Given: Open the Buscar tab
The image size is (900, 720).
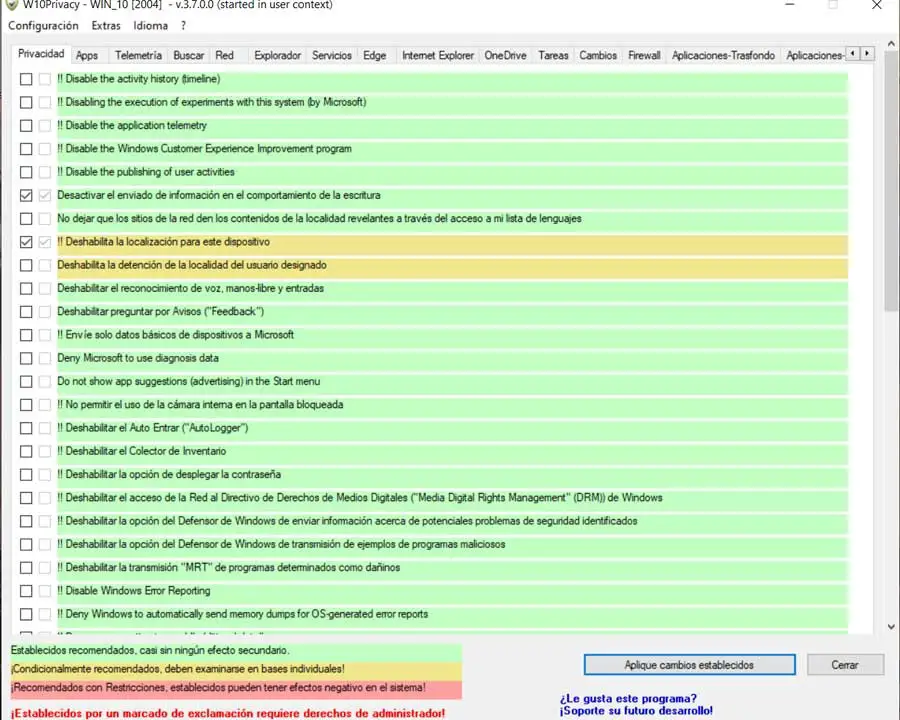Looking at the screenshot, I should tap(188, 56).
